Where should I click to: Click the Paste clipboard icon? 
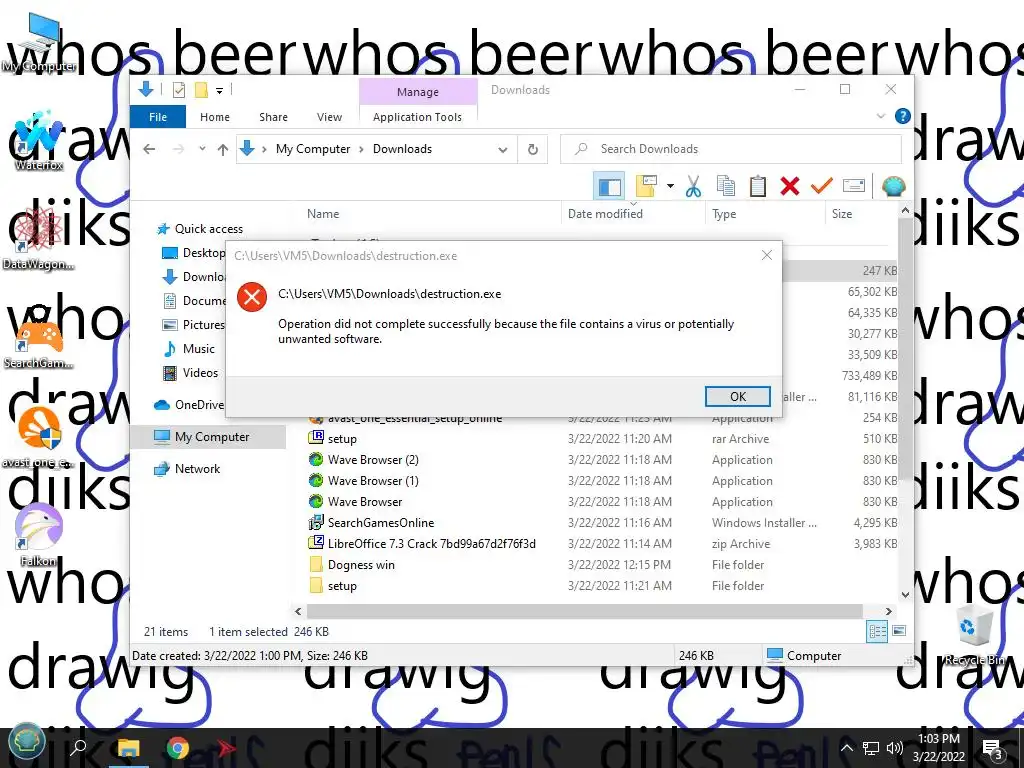[758, 187]
